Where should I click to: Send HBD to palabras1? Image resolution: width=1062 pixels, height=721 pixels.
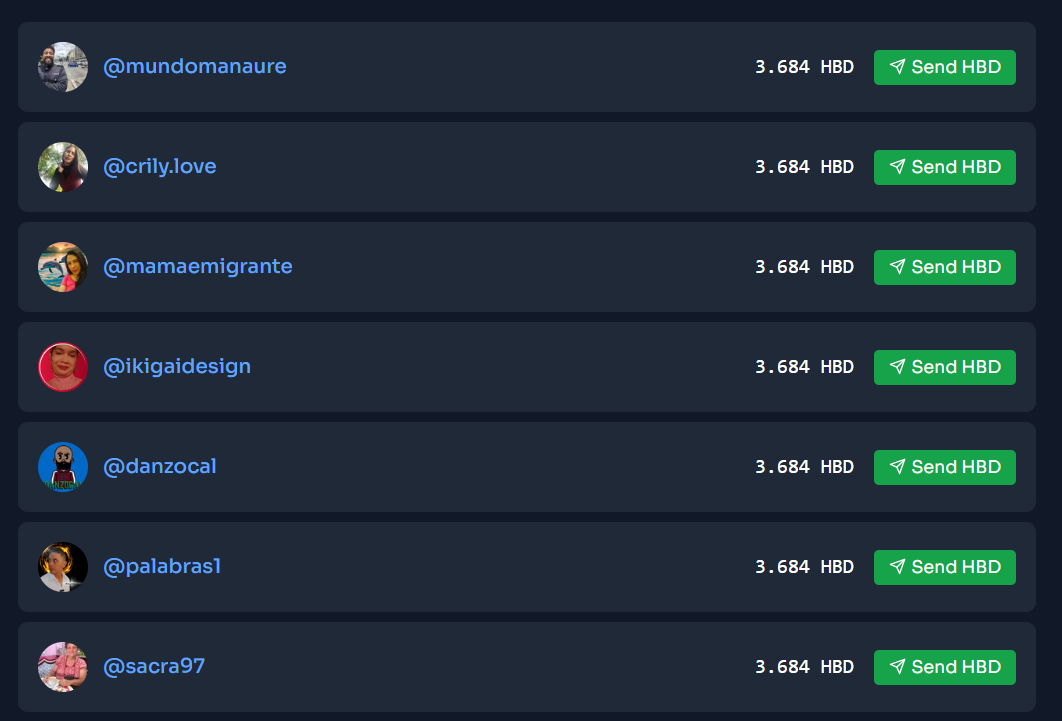[x=944, y=567]
